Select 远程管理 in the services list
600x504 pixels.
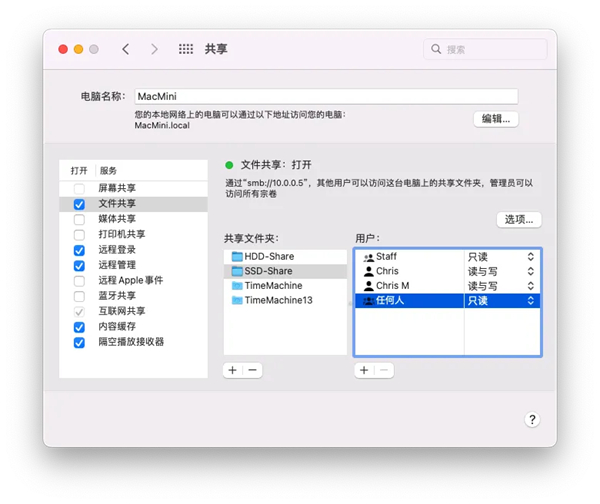pos(117,265)
